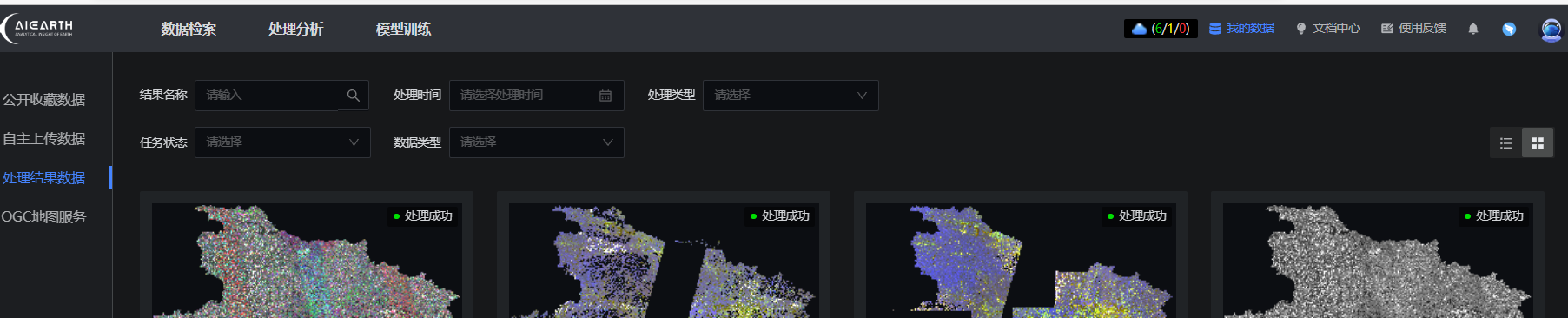Open the 处理类型 dropdown
The height and width of the screenshot is (318, 1568).
click(x=791, y=96)
